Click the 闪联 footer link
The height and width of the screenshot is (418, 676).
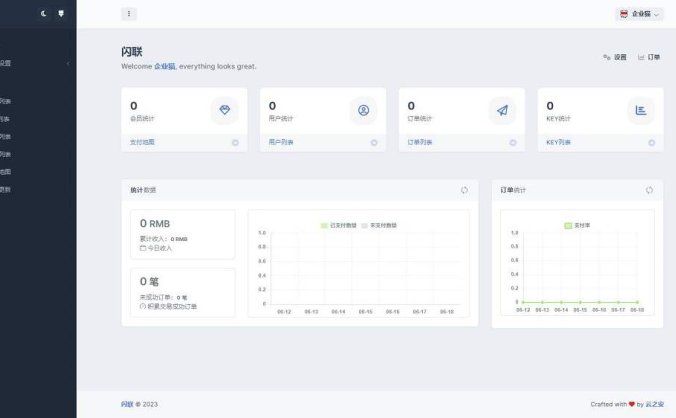click(x=127, y=404)
